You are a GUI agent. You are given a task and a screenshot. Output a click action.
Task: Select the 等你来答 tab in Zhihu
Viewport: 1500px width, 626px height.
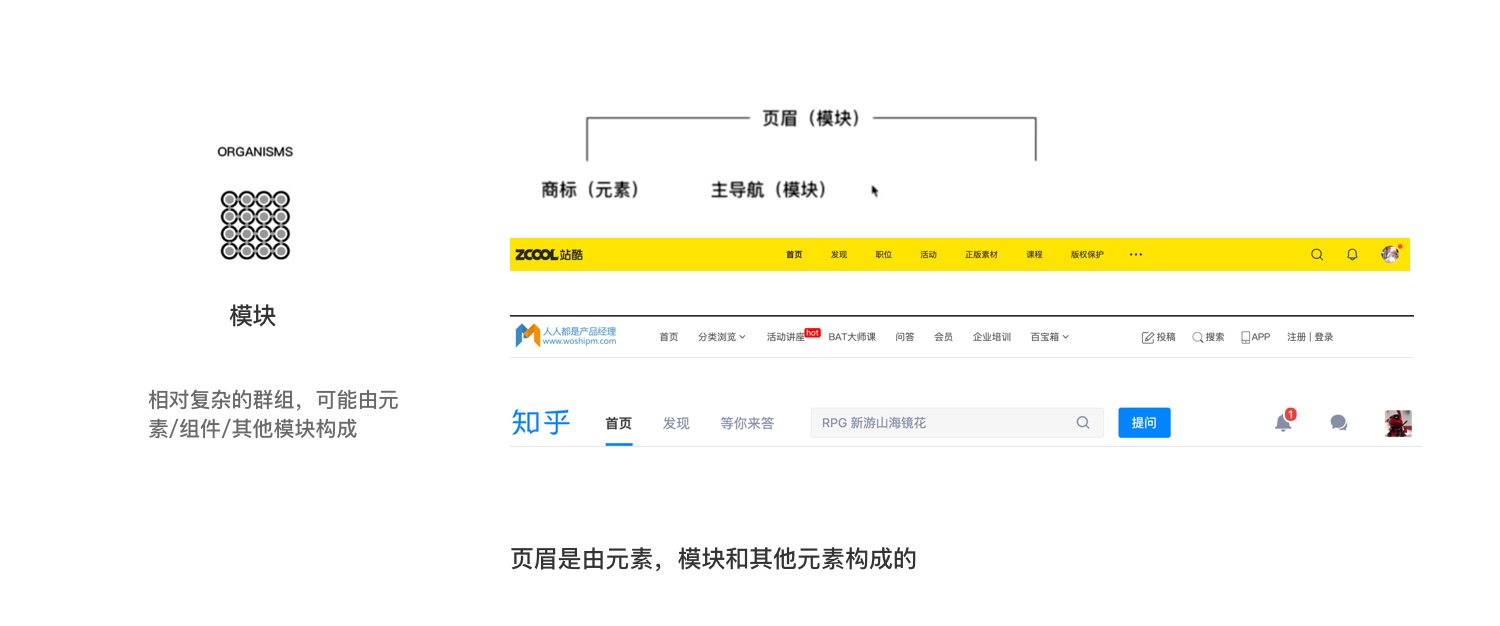pos(747,423)
